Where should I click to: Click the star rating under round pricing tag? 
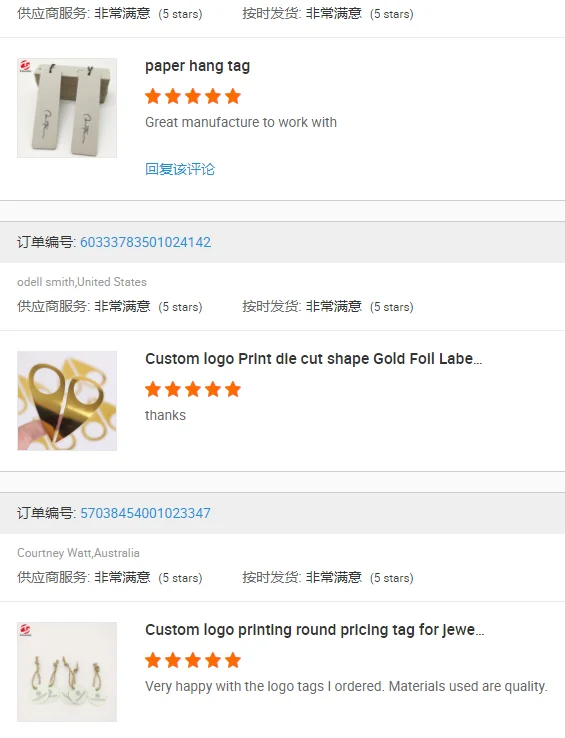tap(193, 660)
